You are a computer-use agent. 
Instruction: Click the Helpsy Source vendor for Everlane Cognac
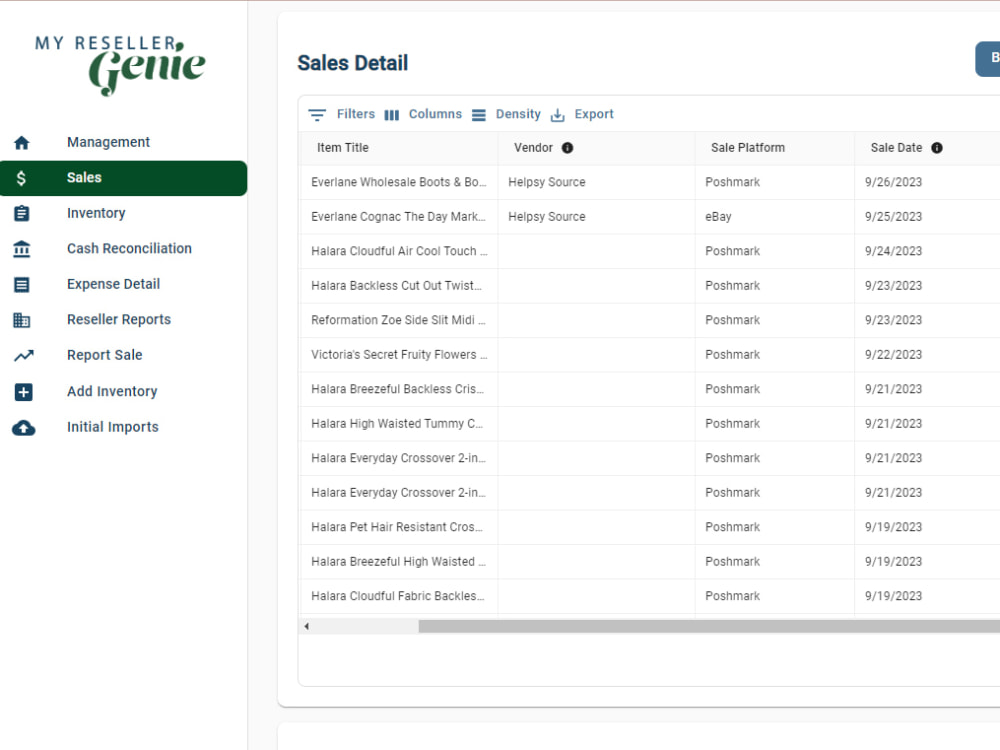click(x=596, y=217)
